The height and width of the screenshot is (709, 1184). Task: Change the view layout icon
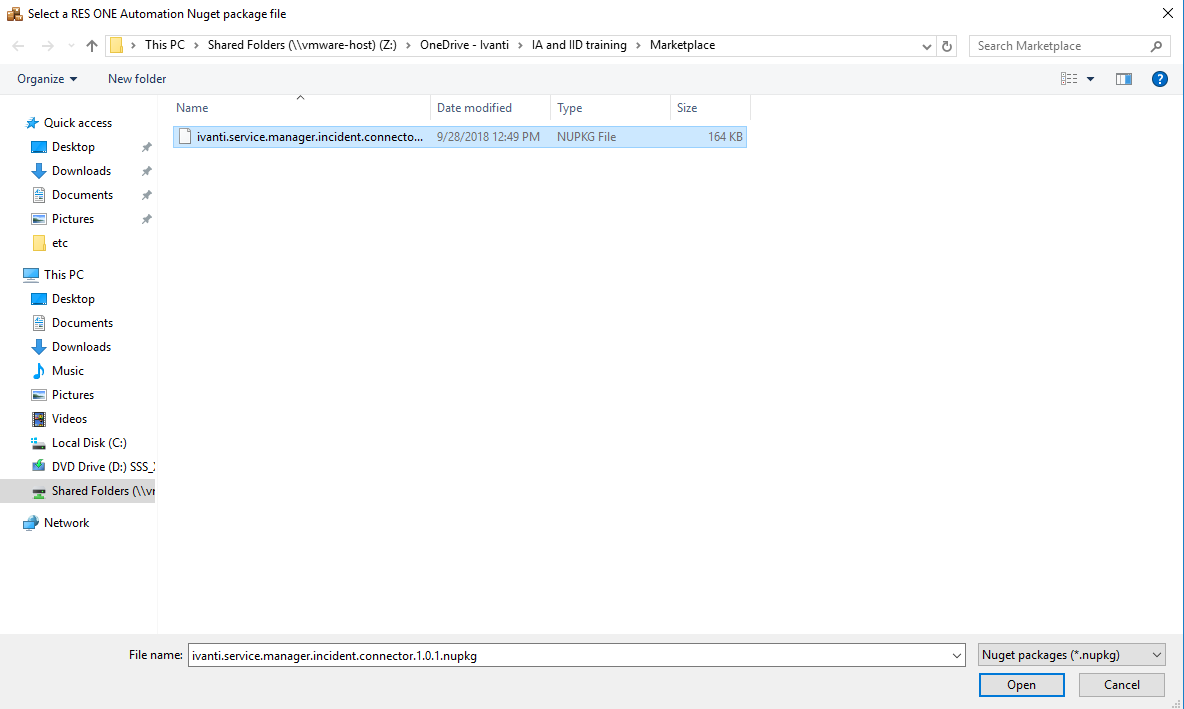[x=1068, y=79]
